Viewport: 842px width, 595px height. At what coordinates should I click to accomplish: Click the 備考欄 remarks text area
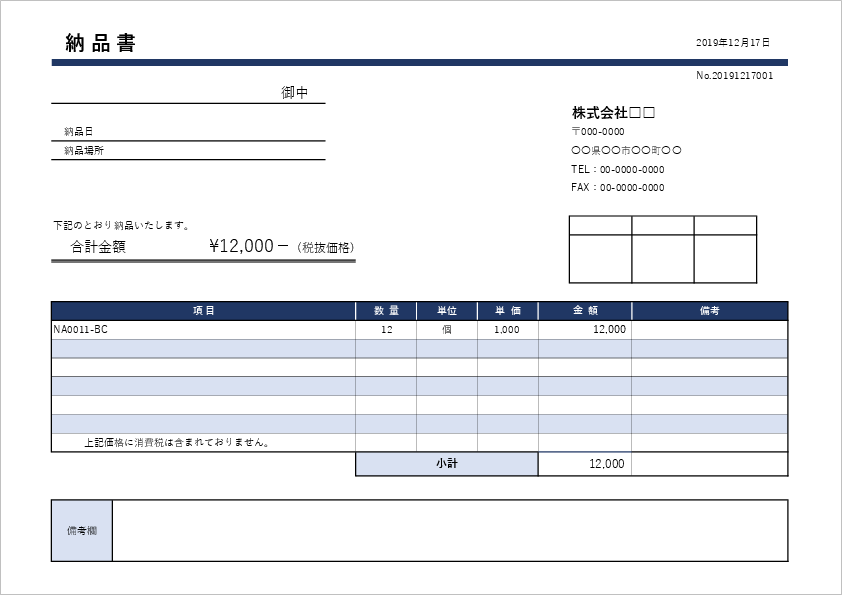point(449,530)
